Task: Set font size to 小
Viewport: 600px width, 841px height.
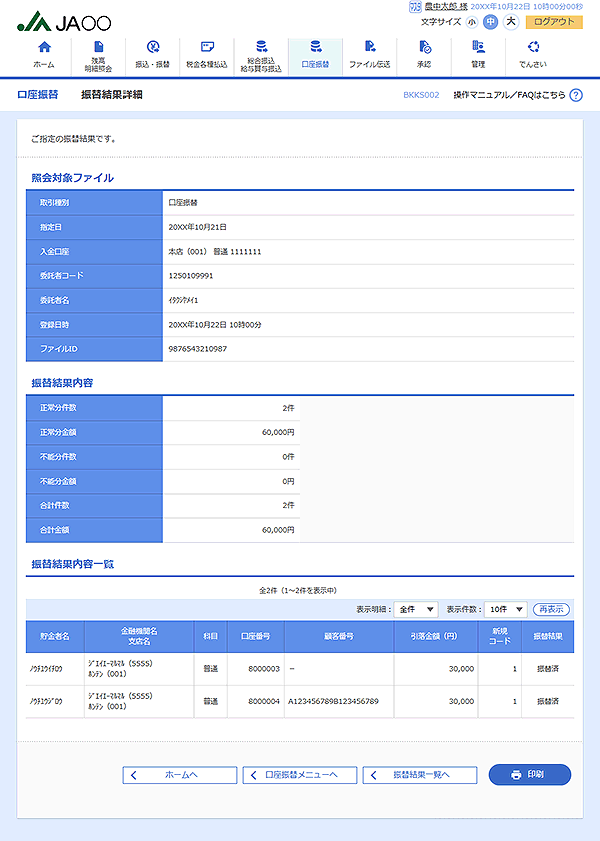Action: click(x=472, y=22)
